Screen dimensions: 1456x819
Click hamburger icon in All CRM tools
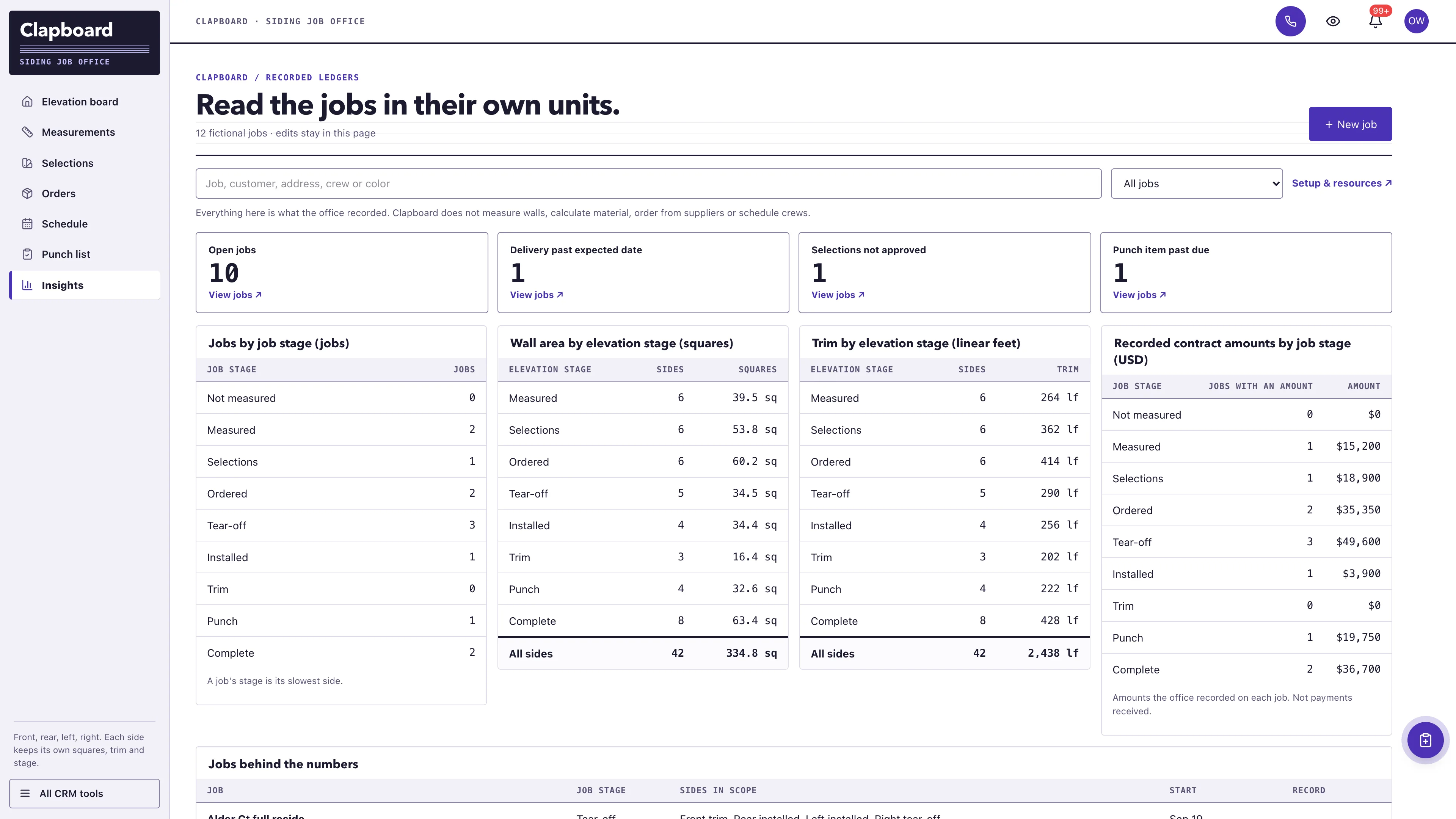(25, 793)
